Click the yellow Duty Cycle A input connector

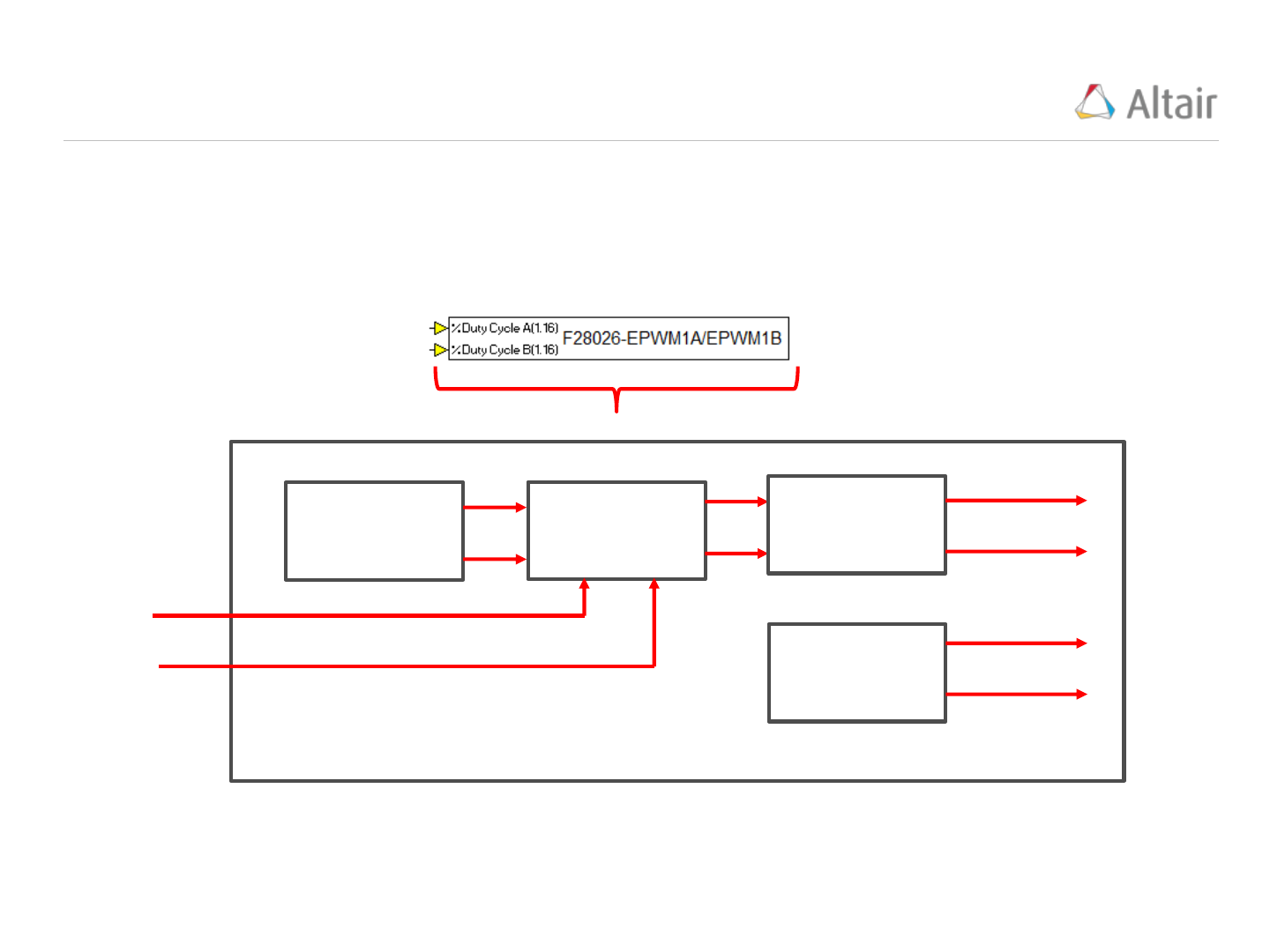click(x=439, y=328)
